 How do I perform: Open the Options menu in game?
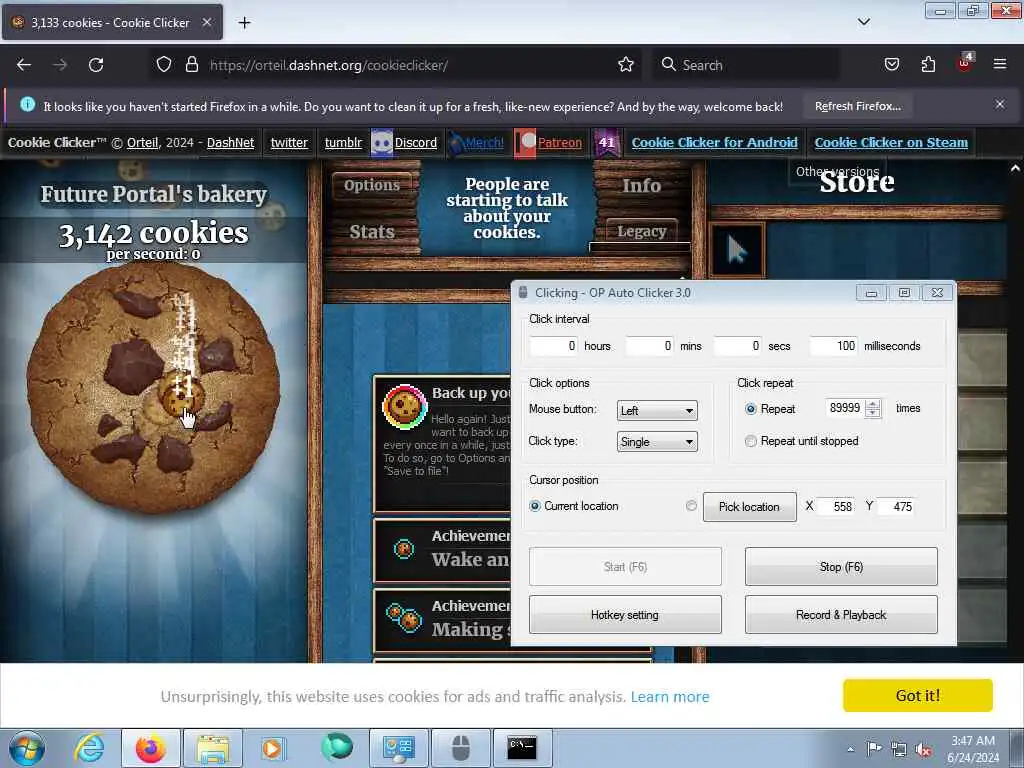(x=372, y=185)
